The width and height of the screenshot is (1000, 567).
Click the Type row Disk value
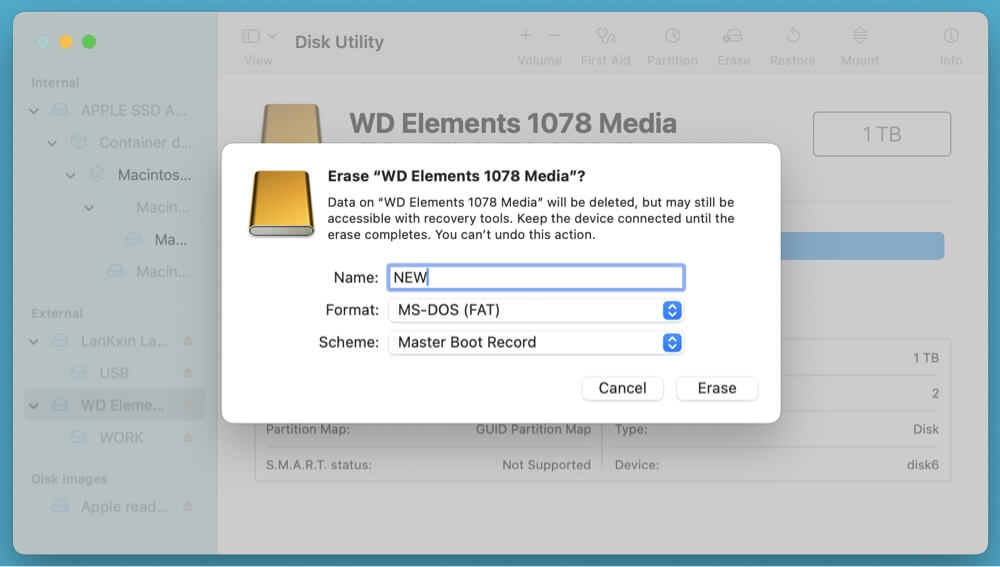[925, 429]
